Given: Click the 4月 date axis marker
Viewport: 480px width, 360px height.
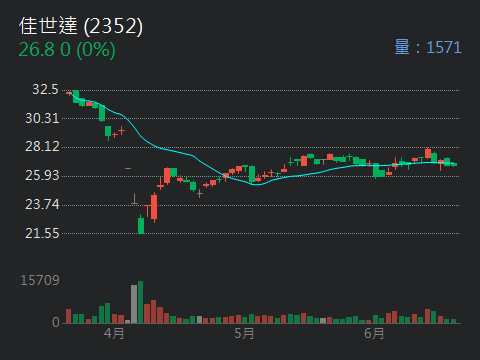Looking at the screenshot, I should (114, 333).
